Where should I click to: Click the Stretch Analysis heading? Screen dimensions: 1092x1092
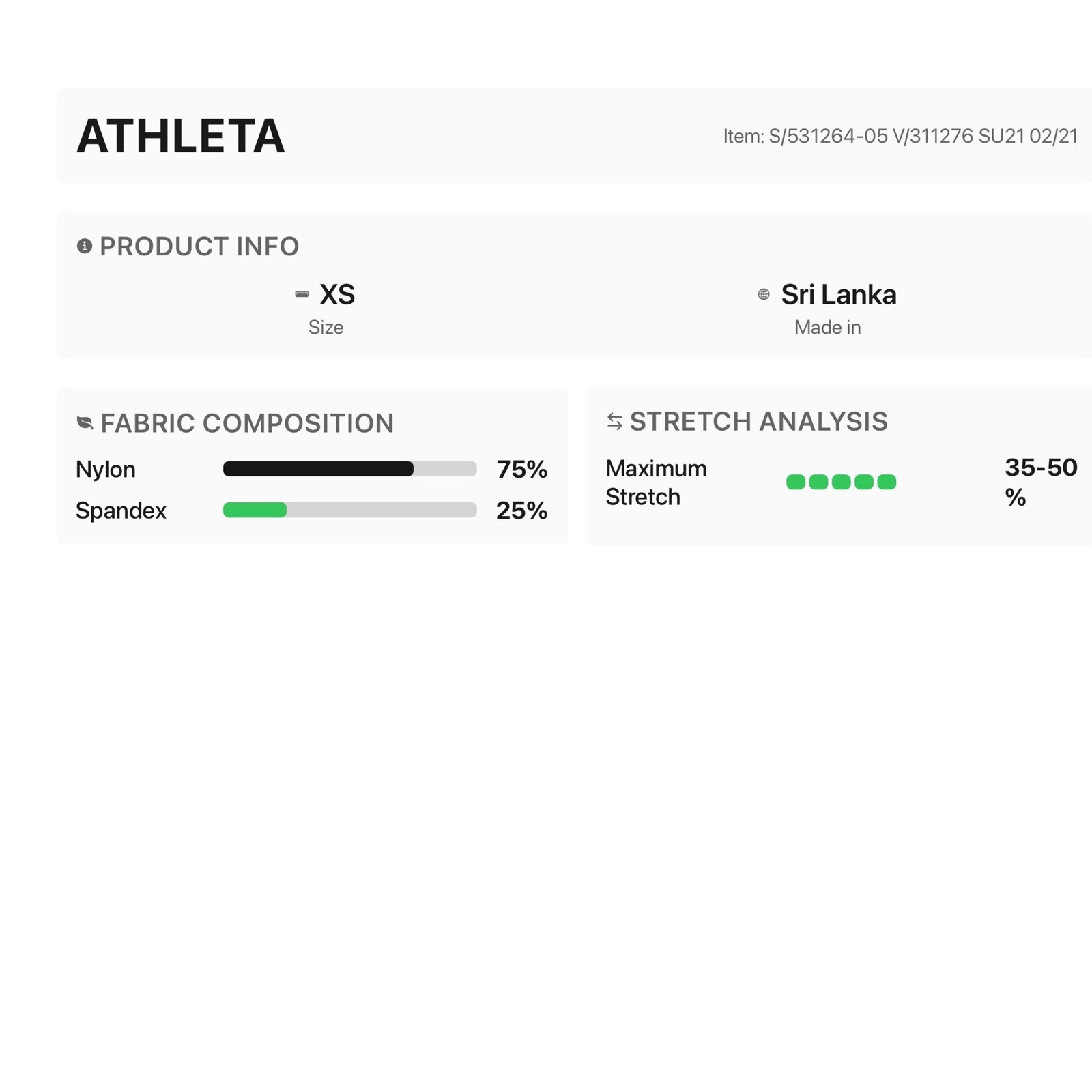click(759, 421)
